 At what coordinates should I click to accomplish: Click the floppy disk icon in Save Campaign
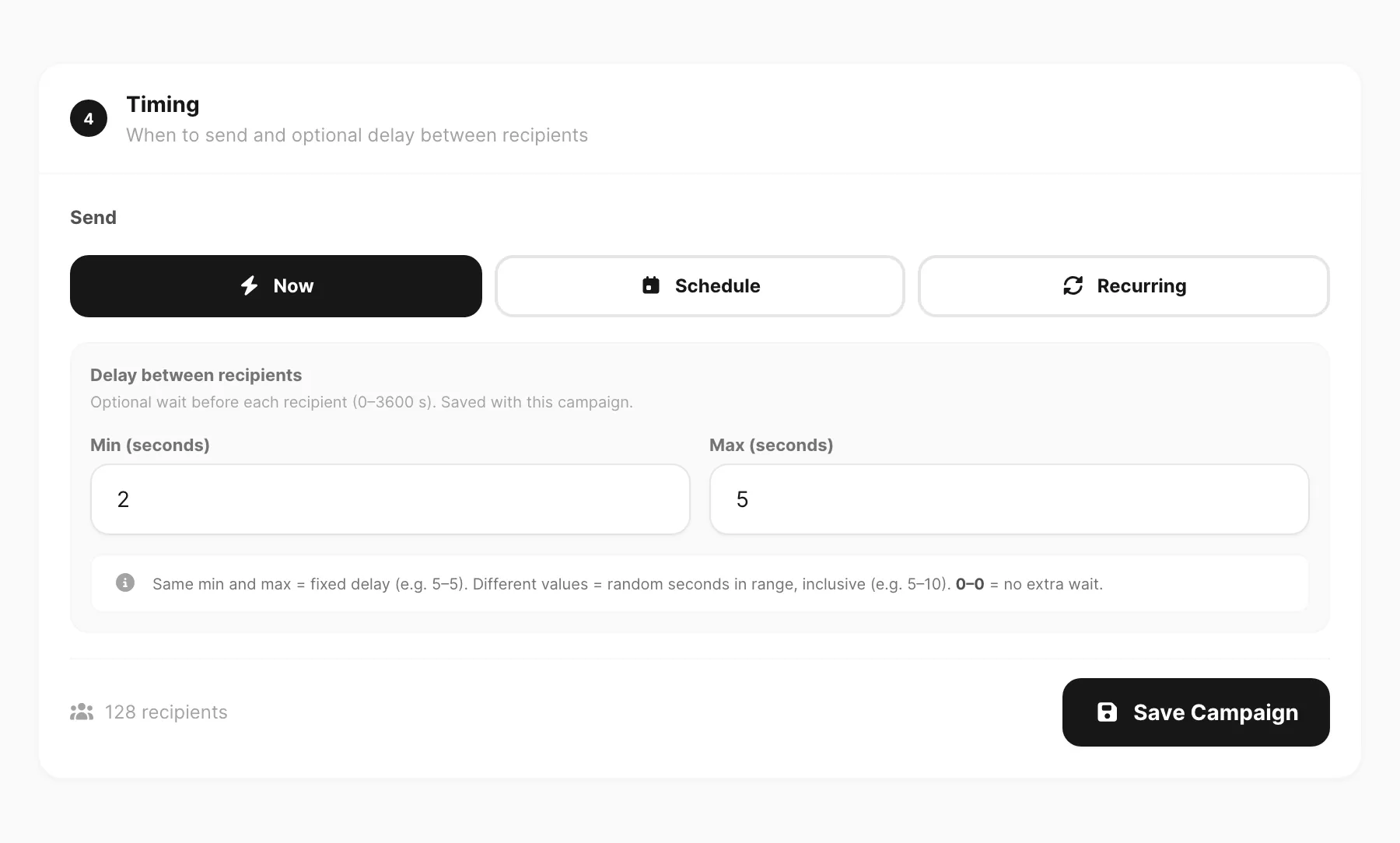pyautogui.click(x=1107, y=712)
